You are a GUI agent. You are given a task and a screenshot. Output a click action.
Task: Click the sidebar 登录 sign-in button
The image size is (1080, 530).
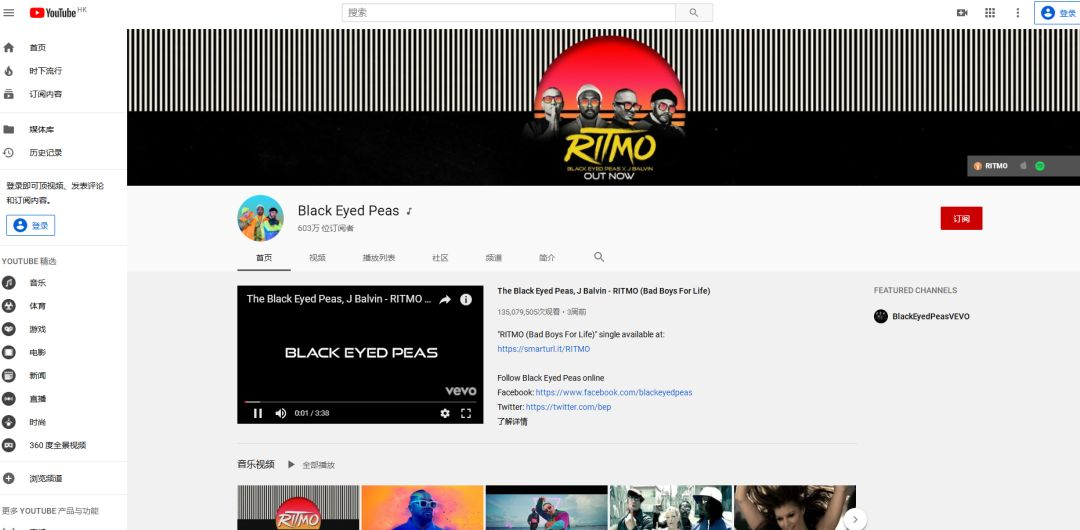[30, 225]
